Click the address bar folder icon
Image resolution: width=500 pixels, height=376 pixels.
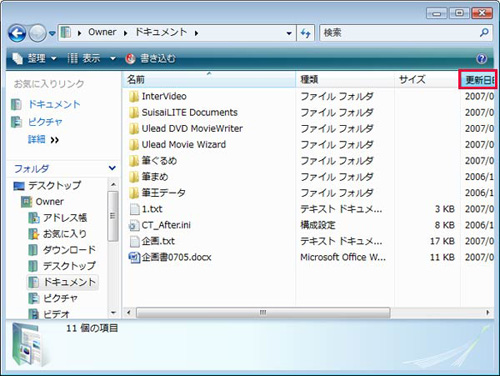(66, 33)
